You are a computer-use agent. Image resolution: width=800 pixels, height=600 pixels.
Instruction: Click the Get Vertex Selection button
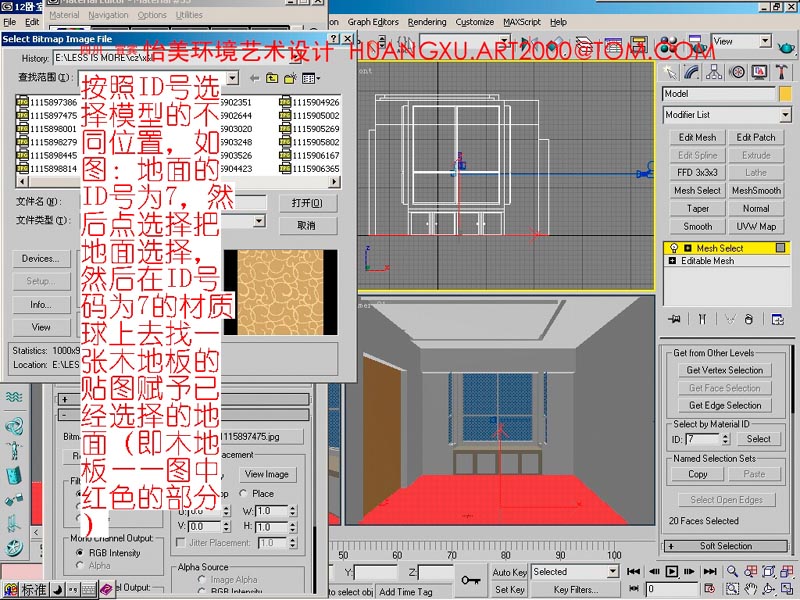724,370
